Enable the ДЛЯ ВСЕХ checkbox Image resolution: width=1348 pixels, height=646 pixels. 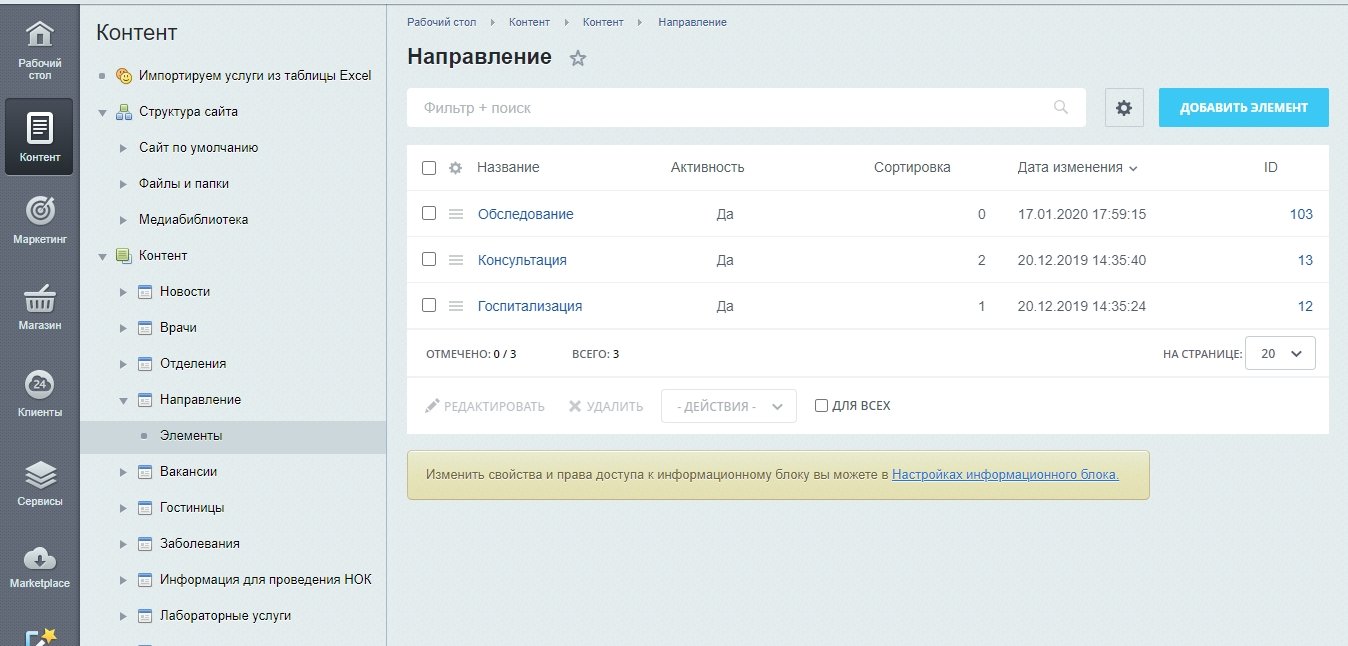pyautogui.click(x=821, y=406)
